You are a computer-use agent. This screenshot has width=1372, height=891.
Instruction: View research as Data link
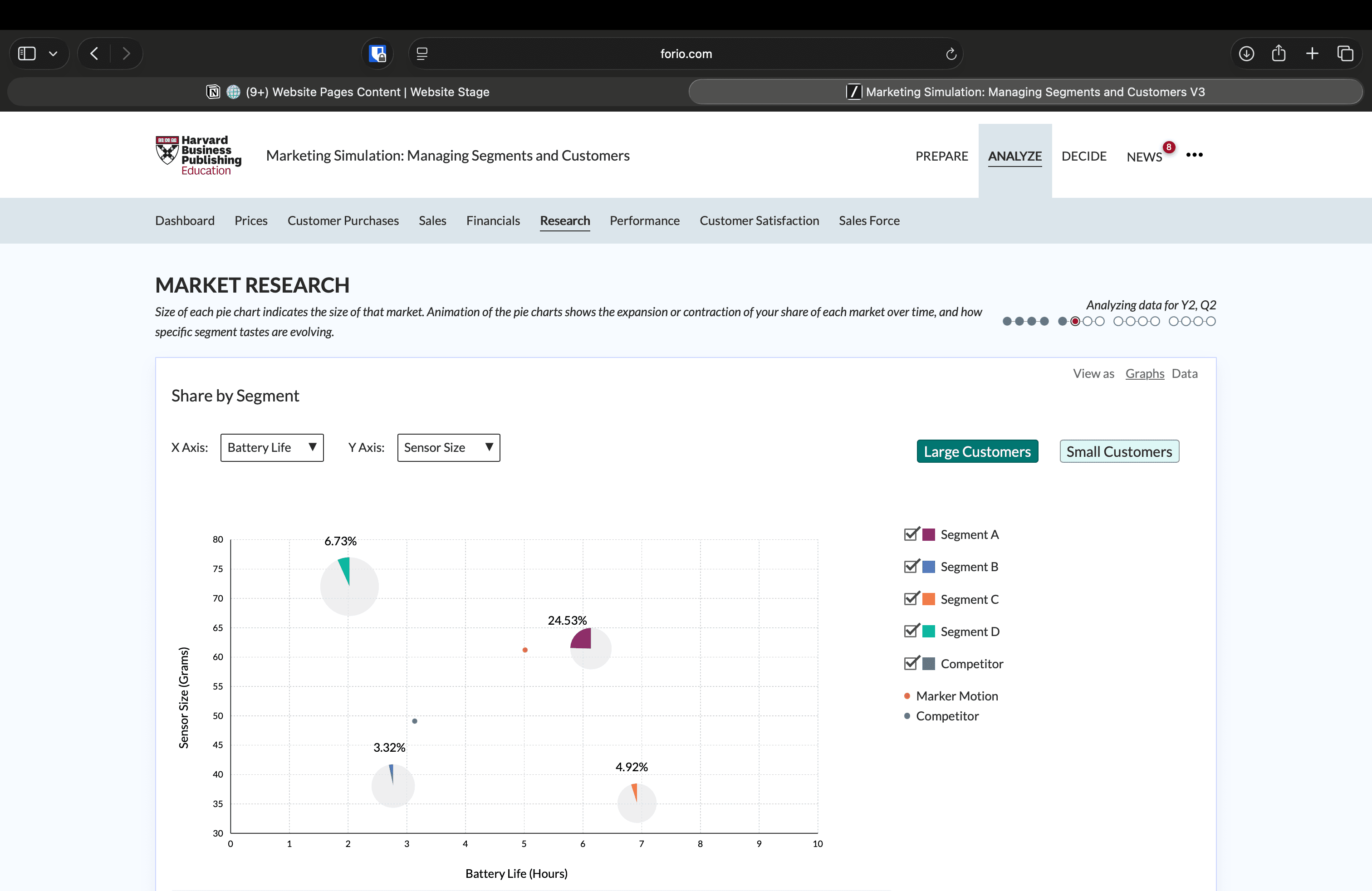pyautogui.click(x=1184, y=373)
